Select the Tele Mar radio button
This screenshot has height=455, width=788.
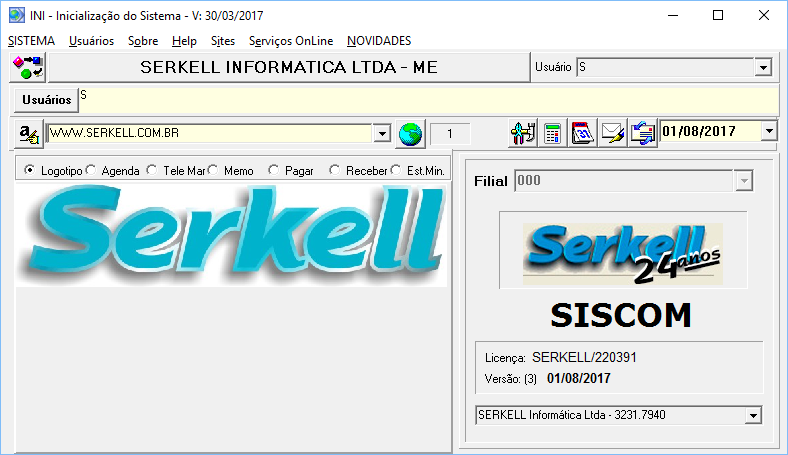pyautogui.click(x=152, y=170)
